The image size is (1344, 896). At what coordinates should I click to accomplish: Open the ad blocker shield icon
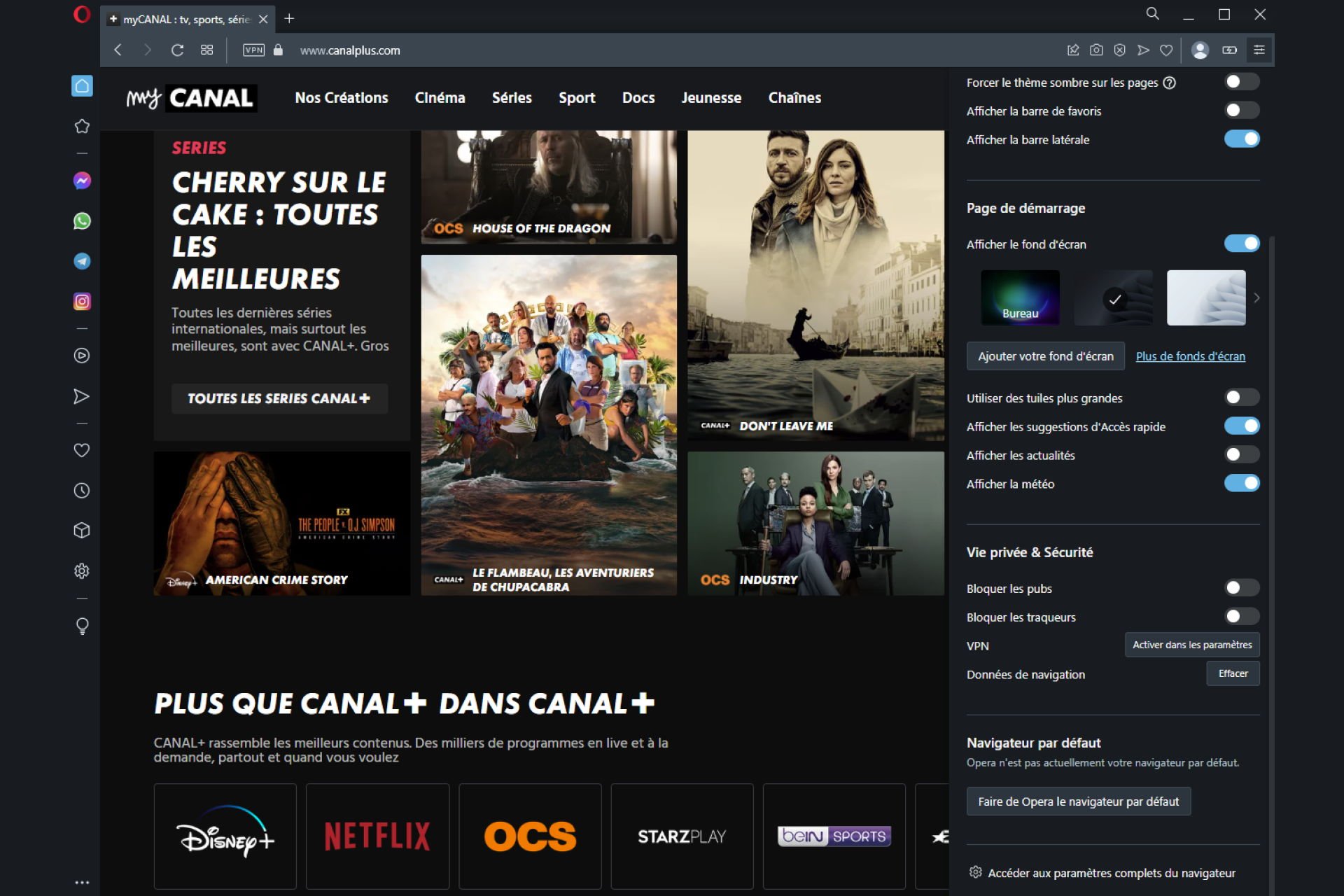click(x=1119, y=50)
